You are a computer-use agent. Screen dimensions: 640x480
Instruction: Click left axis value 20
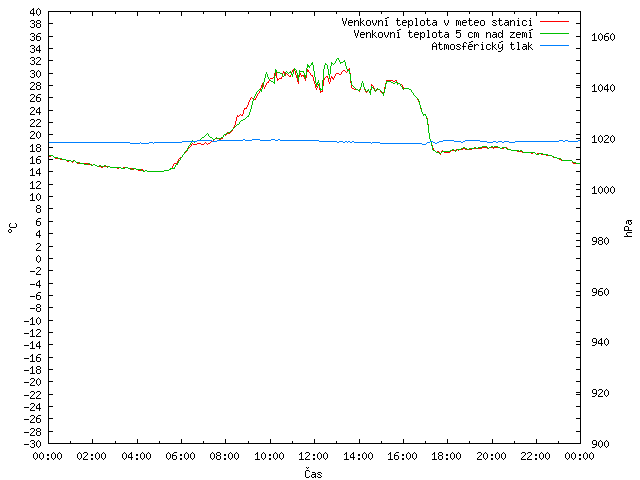point(36,135)
